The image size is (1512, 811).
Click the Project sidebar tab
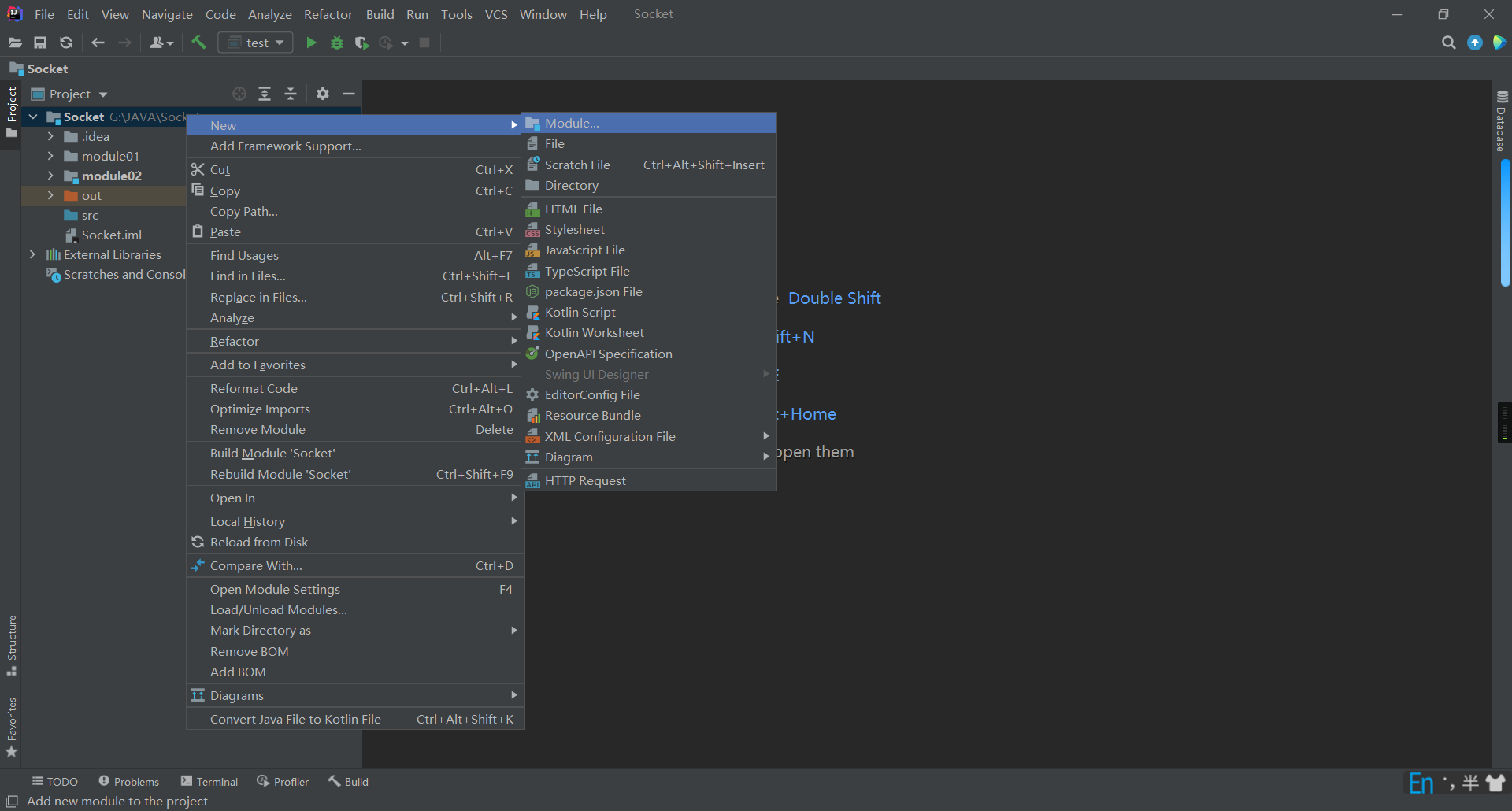(12, 112)
